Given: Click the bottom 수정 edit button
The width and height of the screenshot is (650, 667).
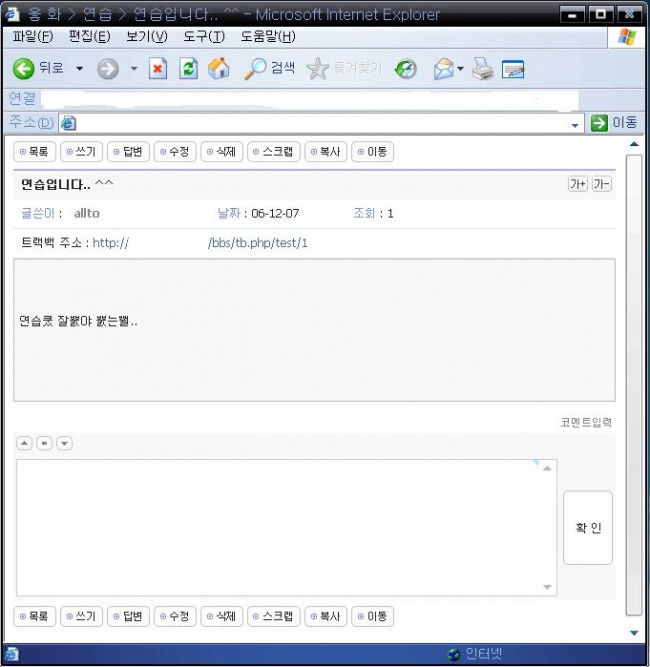Looking at the screenshot, I should tap(175, 616).
